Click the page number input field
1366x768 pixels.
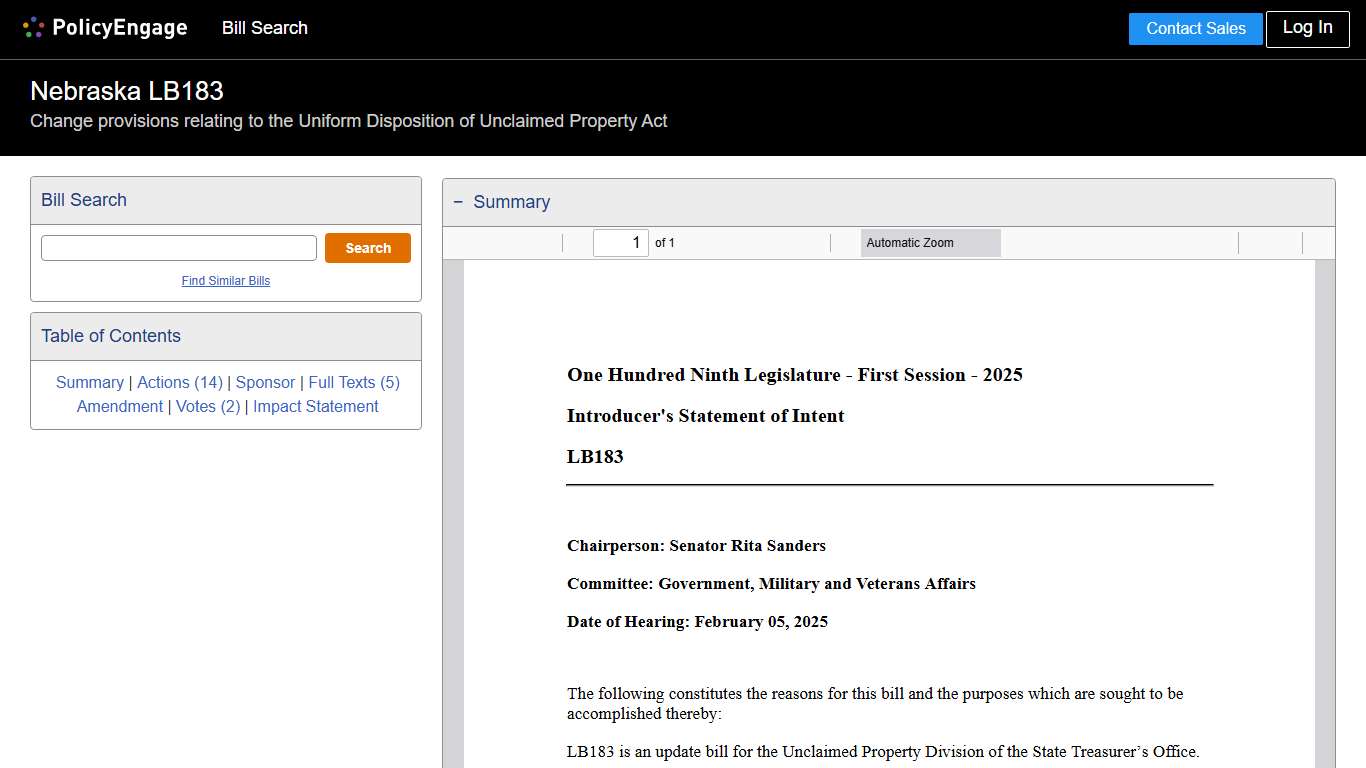click(620, 242)
